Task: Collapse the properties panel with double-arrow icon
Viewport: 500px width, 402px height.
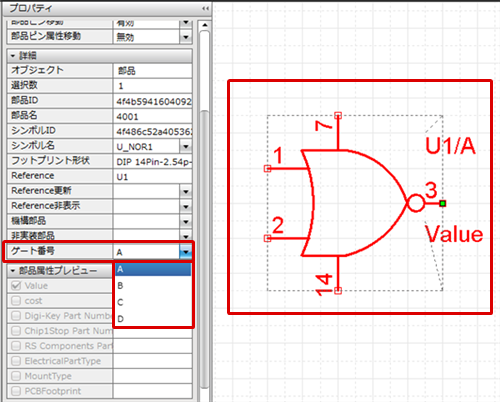Action: (x=205, y=8)
